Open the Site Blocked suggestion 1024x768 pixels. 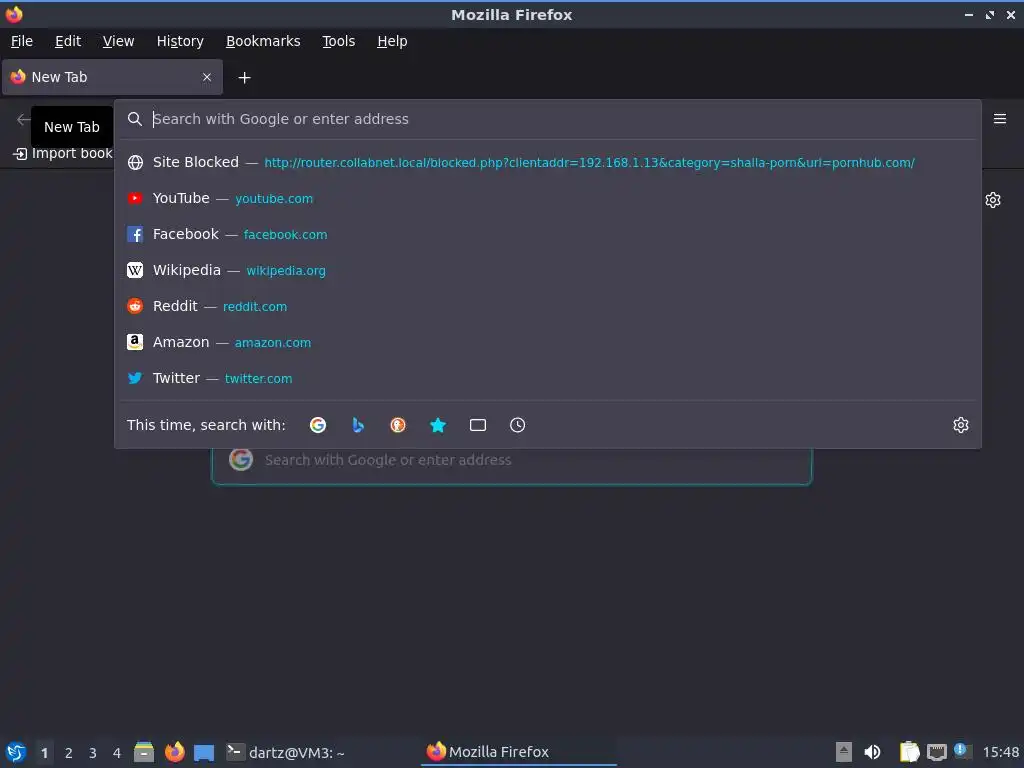547,162
